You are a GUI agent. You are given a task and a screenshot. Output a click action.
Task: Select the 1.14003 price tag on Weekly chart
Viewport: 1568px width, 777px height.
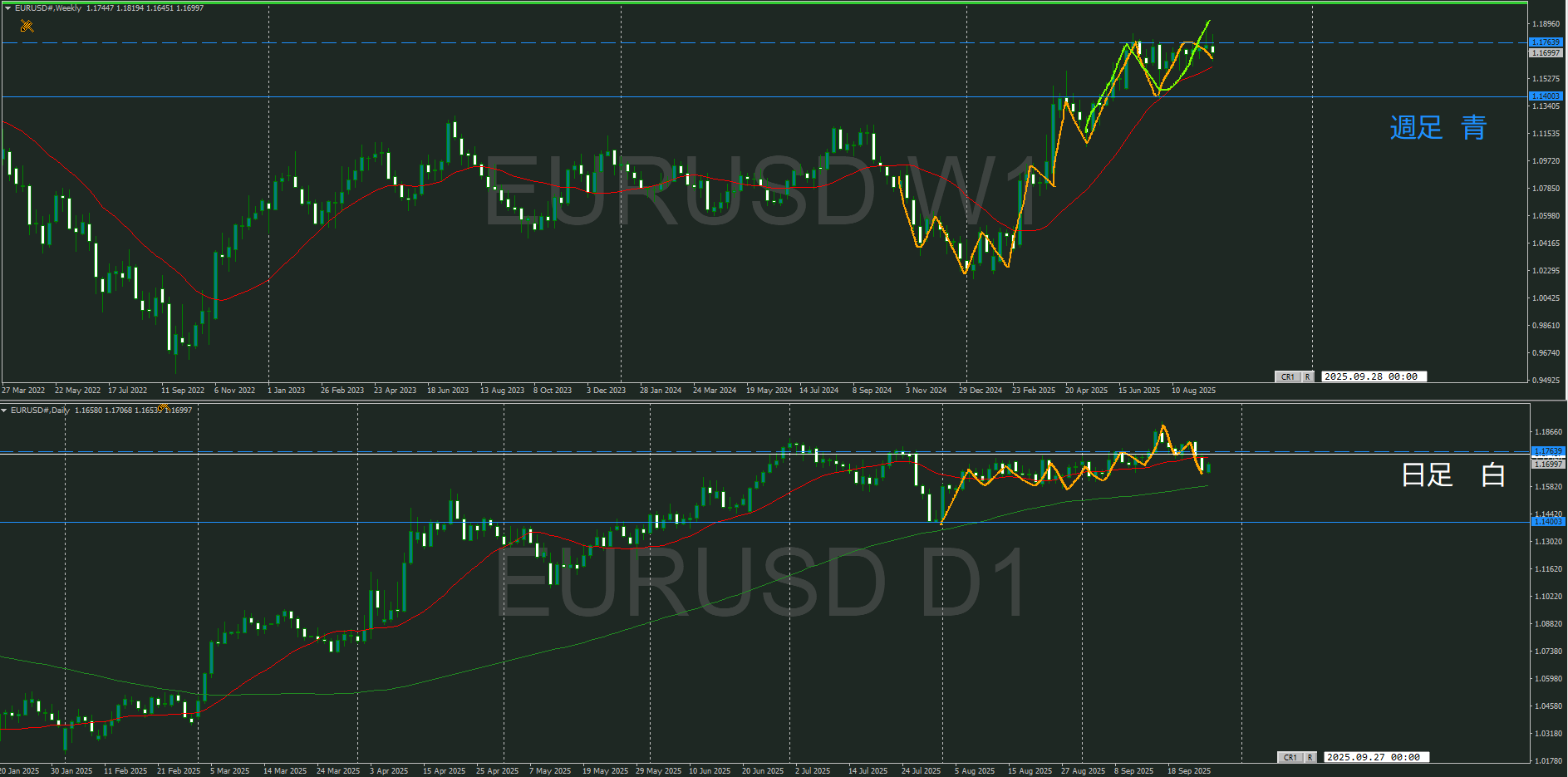click(x=1546, y=96)
